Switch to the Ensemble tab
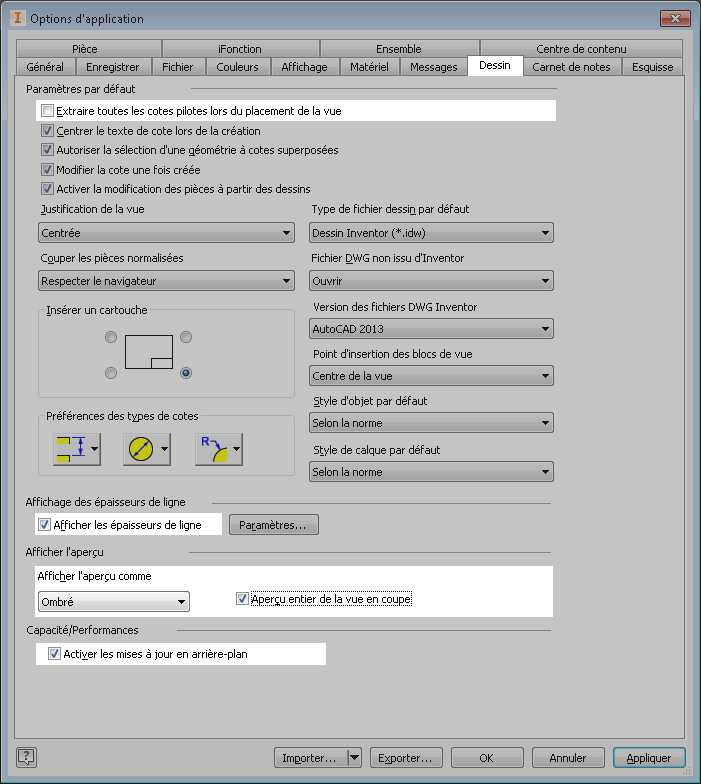Screen dimensions: 701x784 click(x=400, y=48)
